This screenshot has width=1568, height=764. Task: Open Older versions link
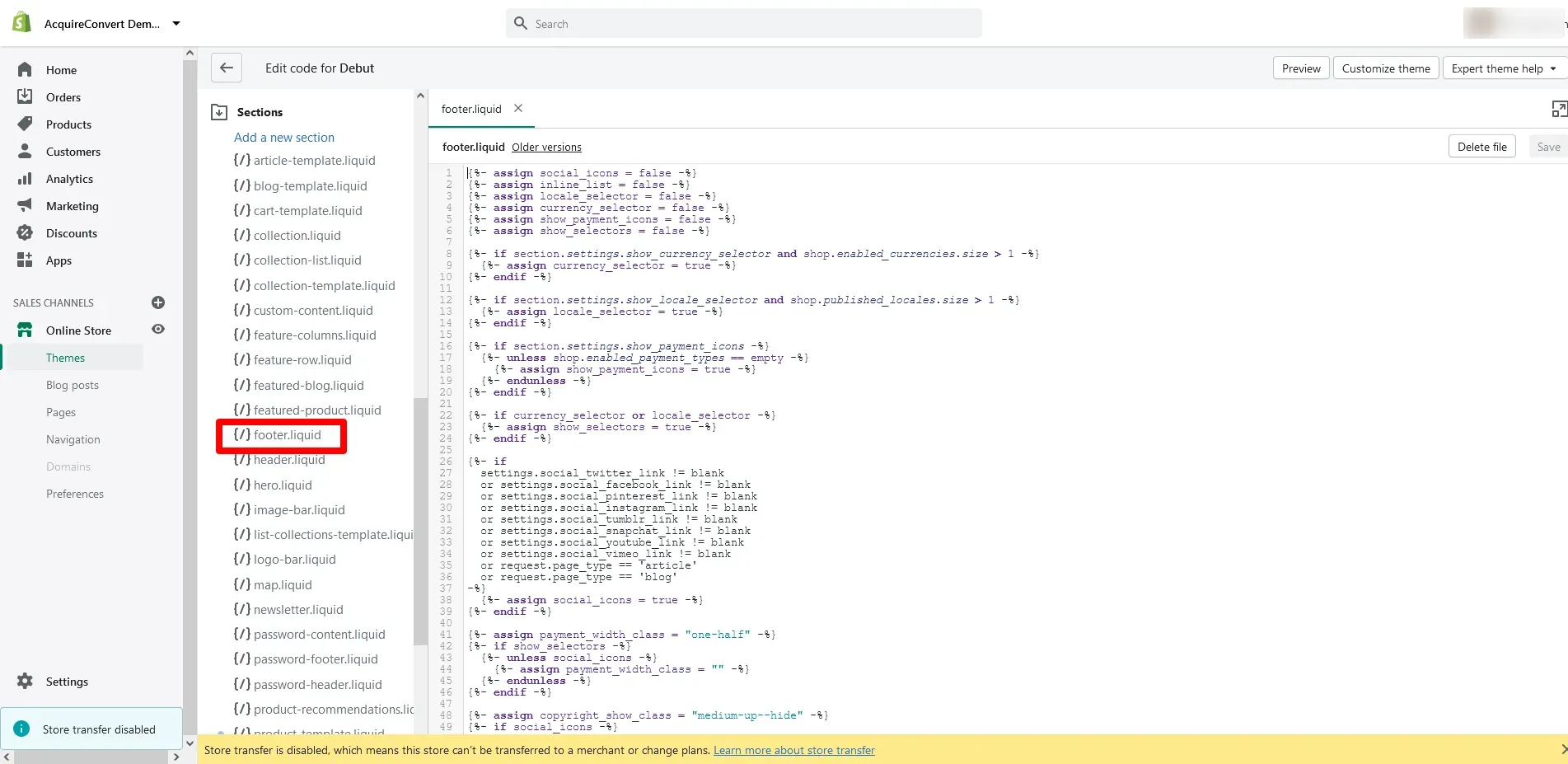(546, 148)
